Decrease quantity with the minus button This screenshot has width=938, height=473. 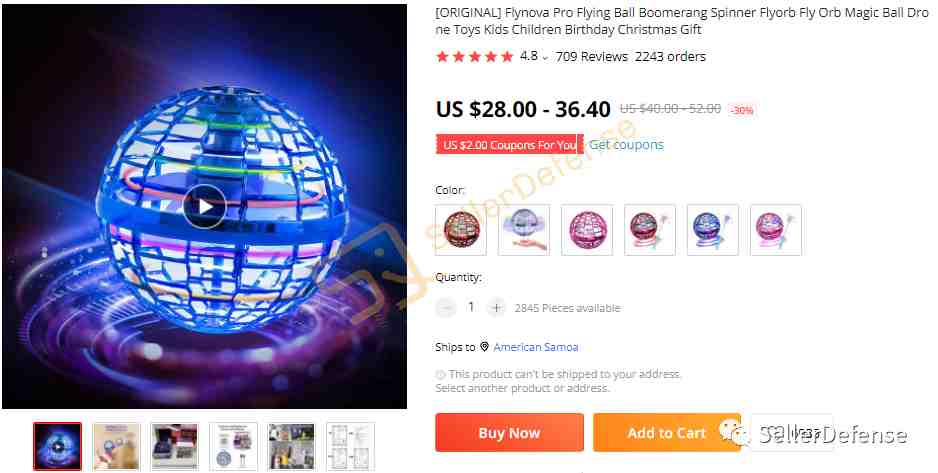pos(446,308)
